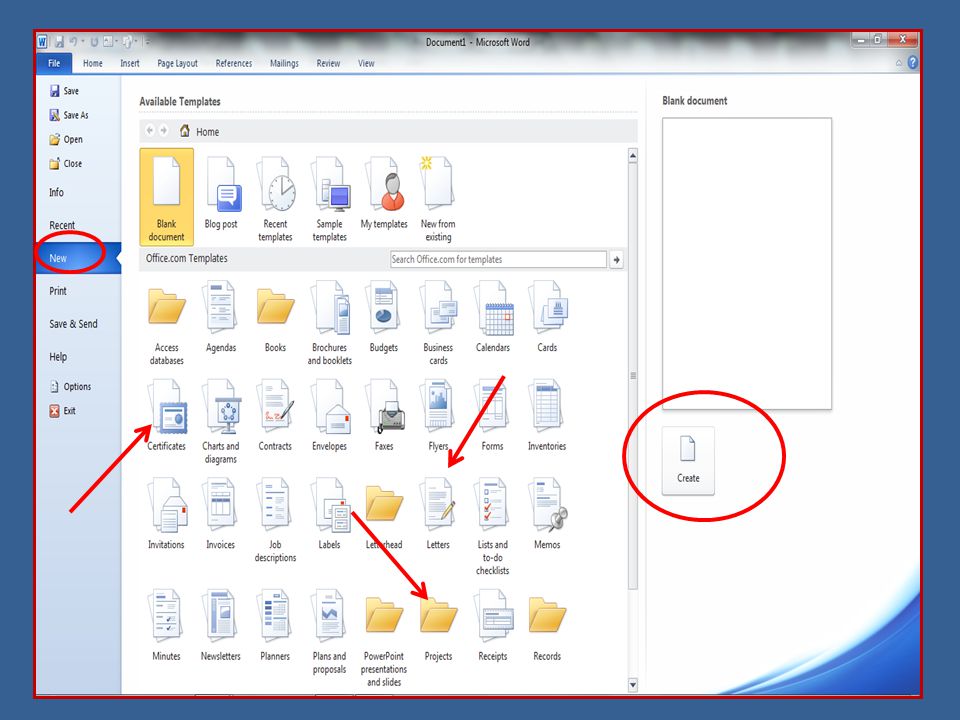Viewport: 960px width, 720px height.
Task: Select Save & Send section
Action: point(73,324)
